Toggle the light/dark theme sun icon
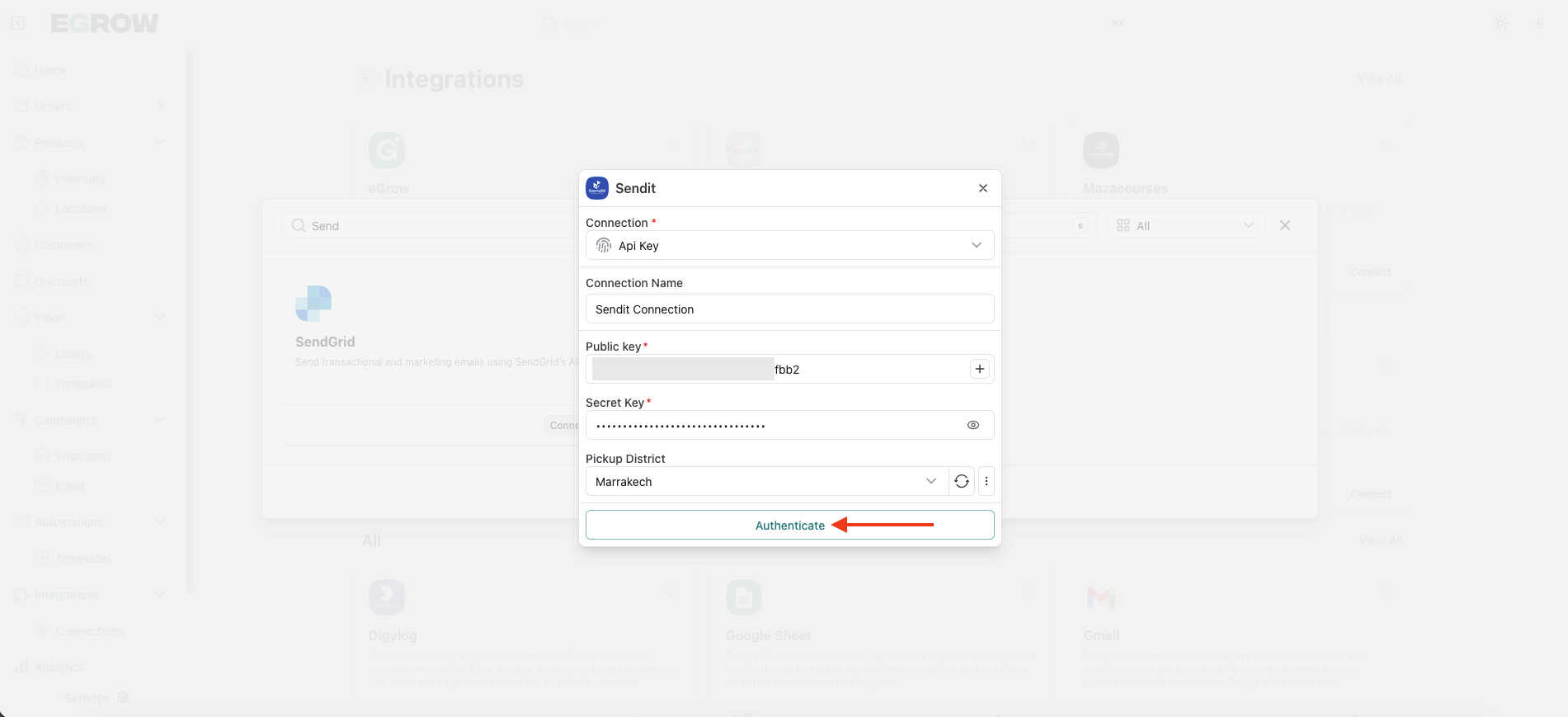This screenshot has width=1568, height=717. 1500,23
